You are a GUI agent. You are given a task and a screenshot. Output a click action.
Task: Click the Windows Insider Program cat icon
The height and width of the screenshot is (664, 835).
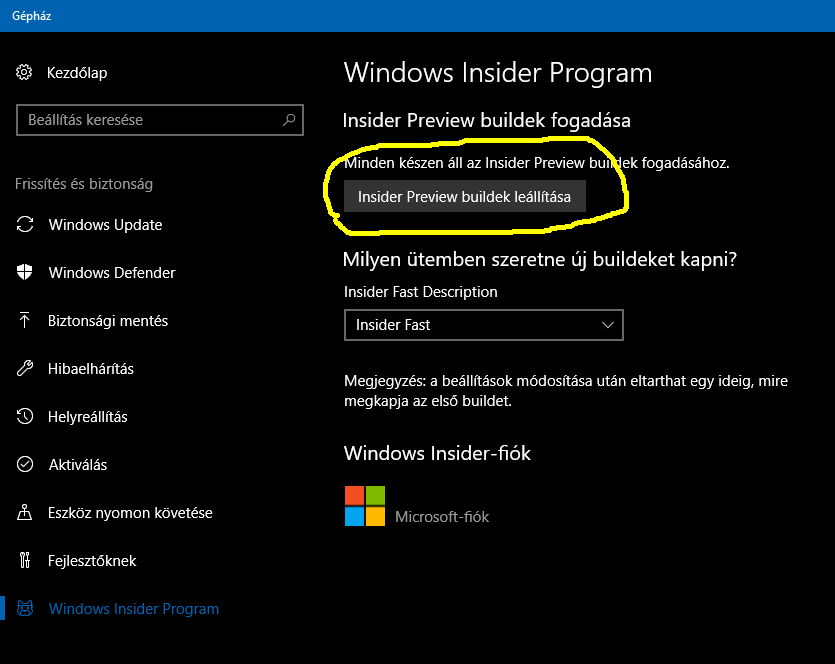point(24,608)
